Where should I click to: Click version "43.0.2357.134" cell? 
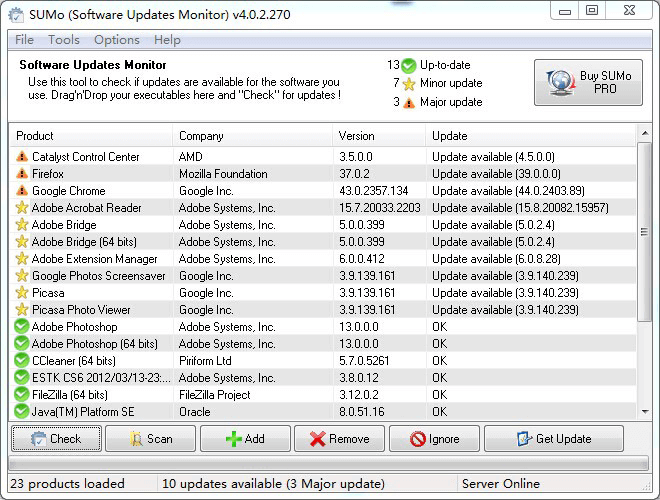pos(374,191)
